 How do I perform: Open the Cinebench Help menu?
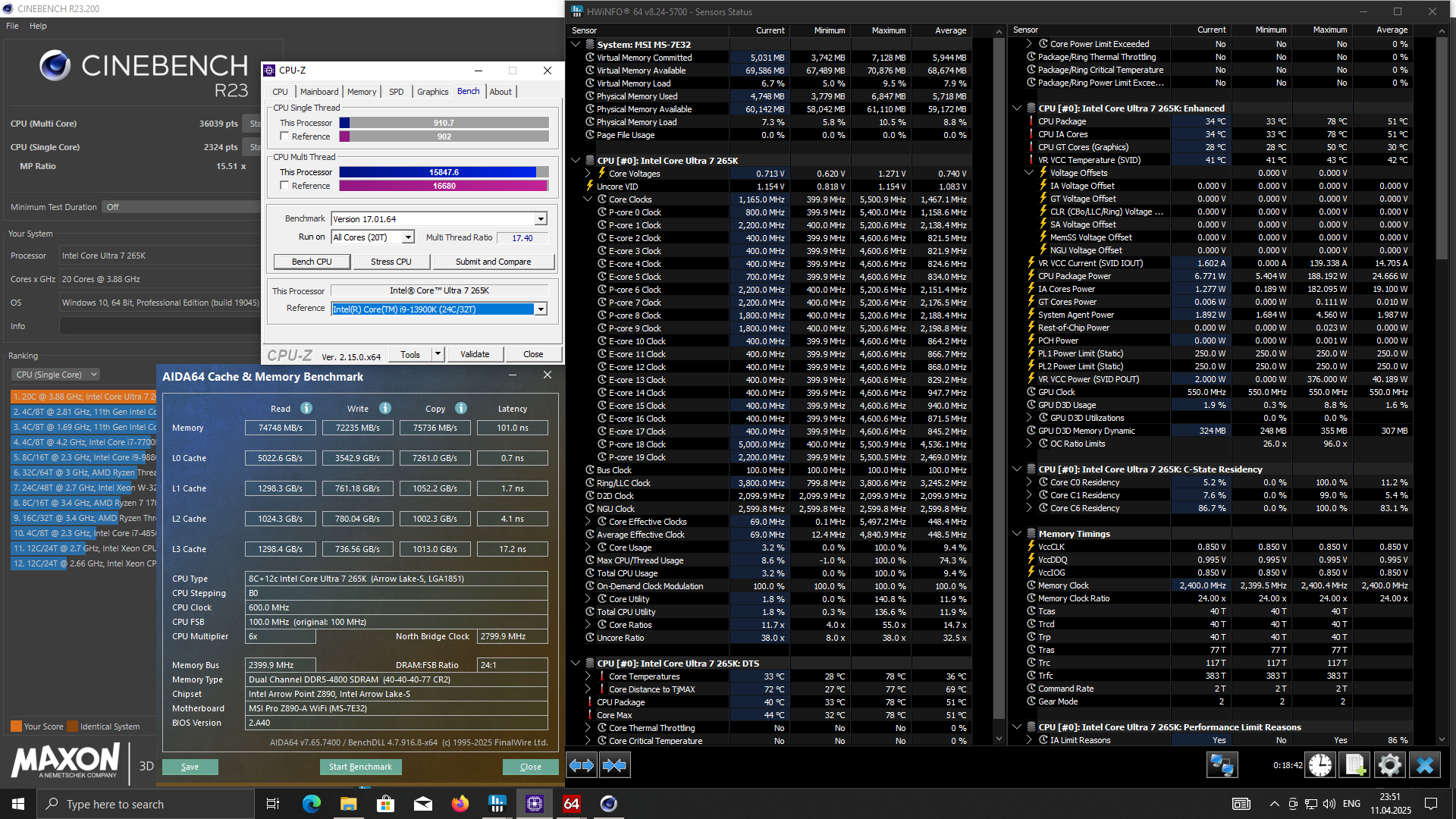[x=38, y=26]
